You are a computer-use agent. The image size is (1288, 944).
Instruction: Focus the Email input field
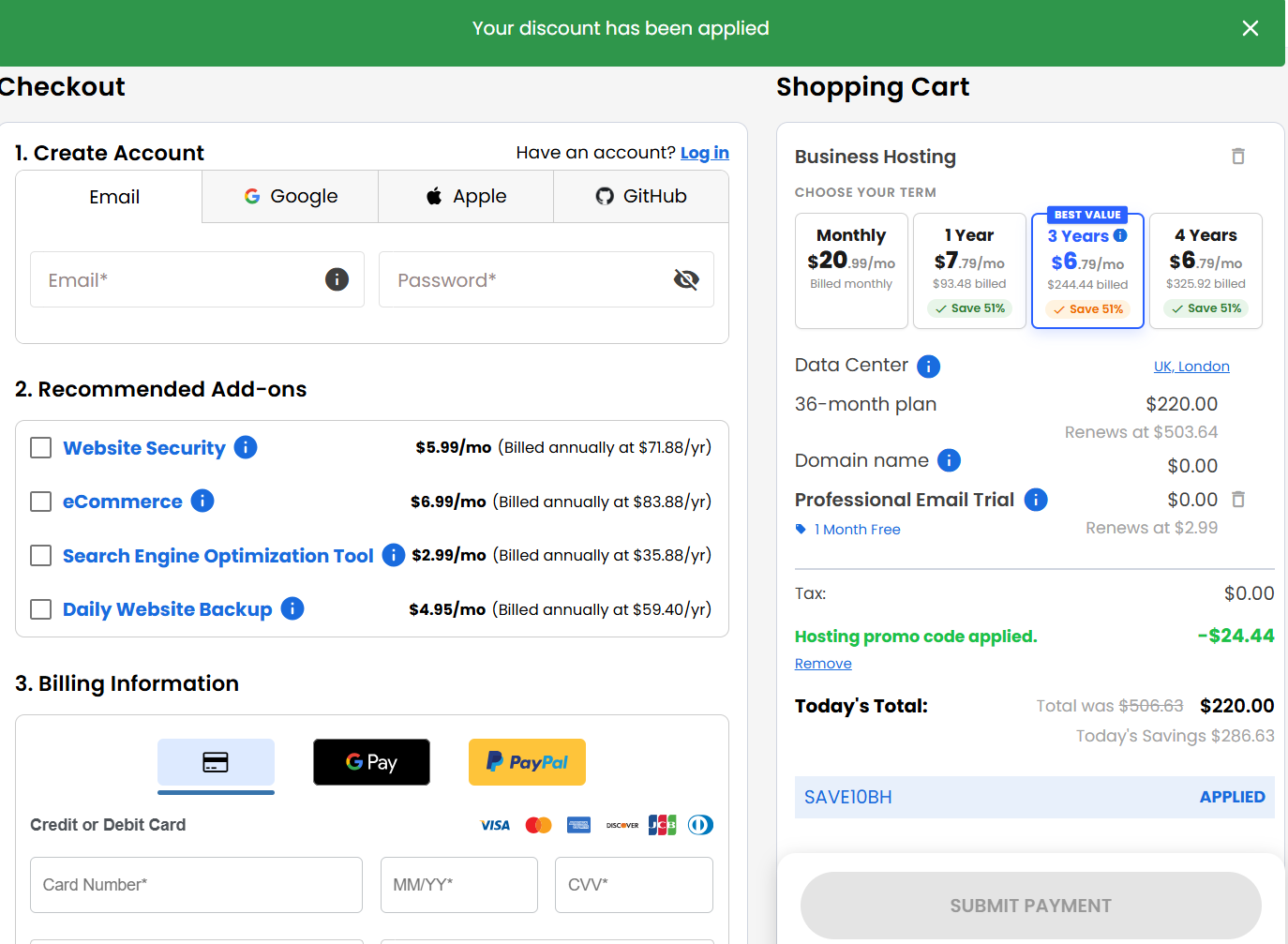197,279
